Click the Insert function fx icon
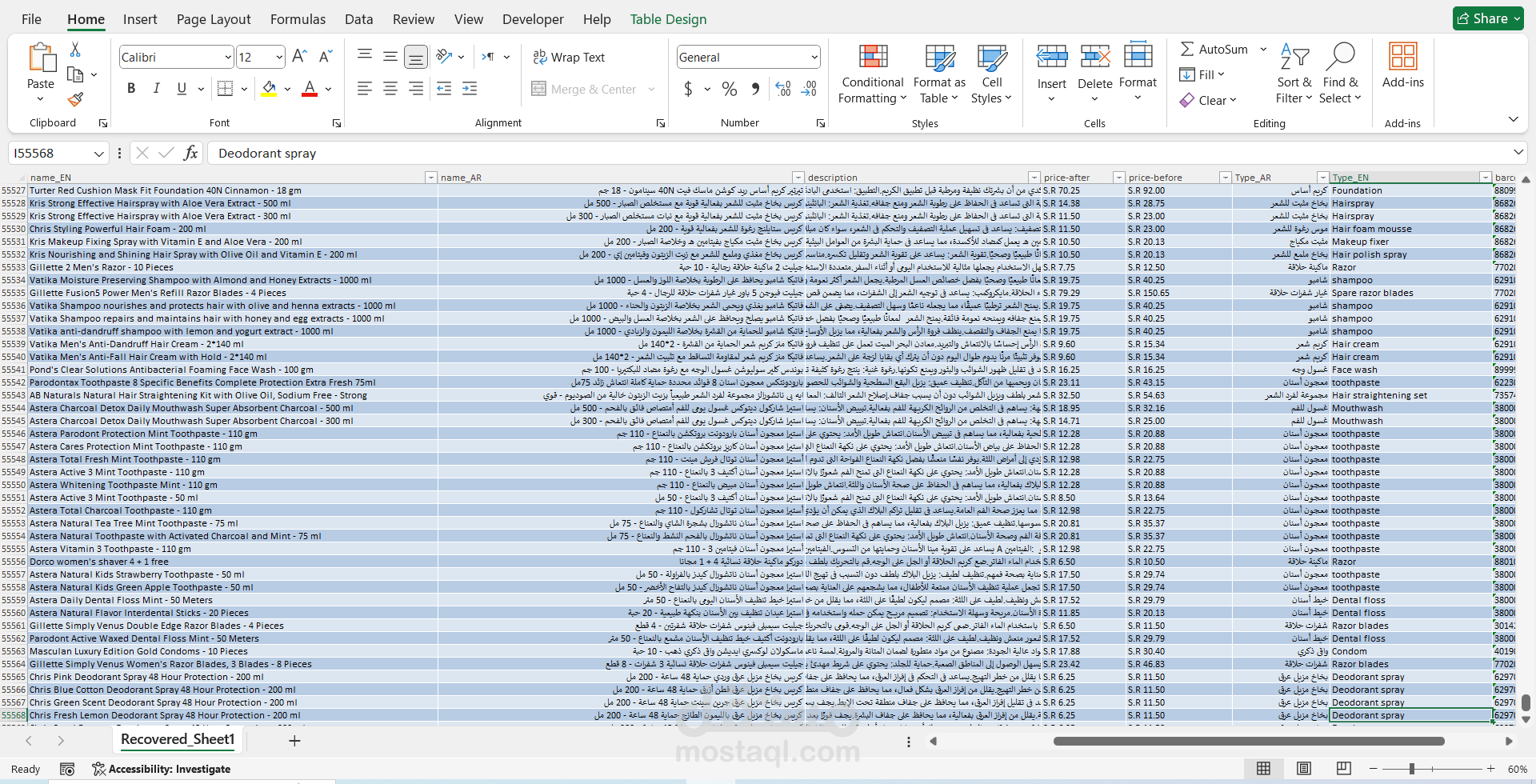Screen dimensions: 1536x784 190,153
